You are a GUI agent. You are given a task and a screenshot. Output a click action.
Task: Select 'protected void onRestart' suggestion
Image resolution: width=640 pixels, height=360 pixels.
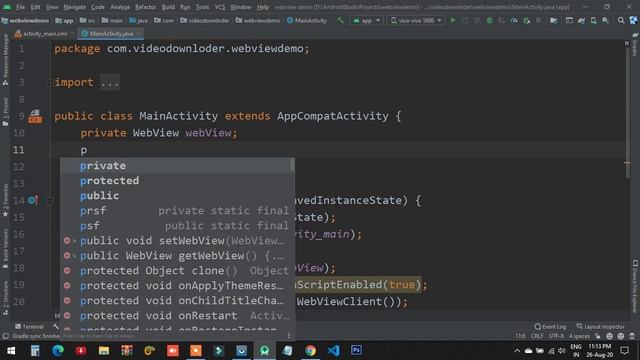pyautogui.click(x=176, y=316)
